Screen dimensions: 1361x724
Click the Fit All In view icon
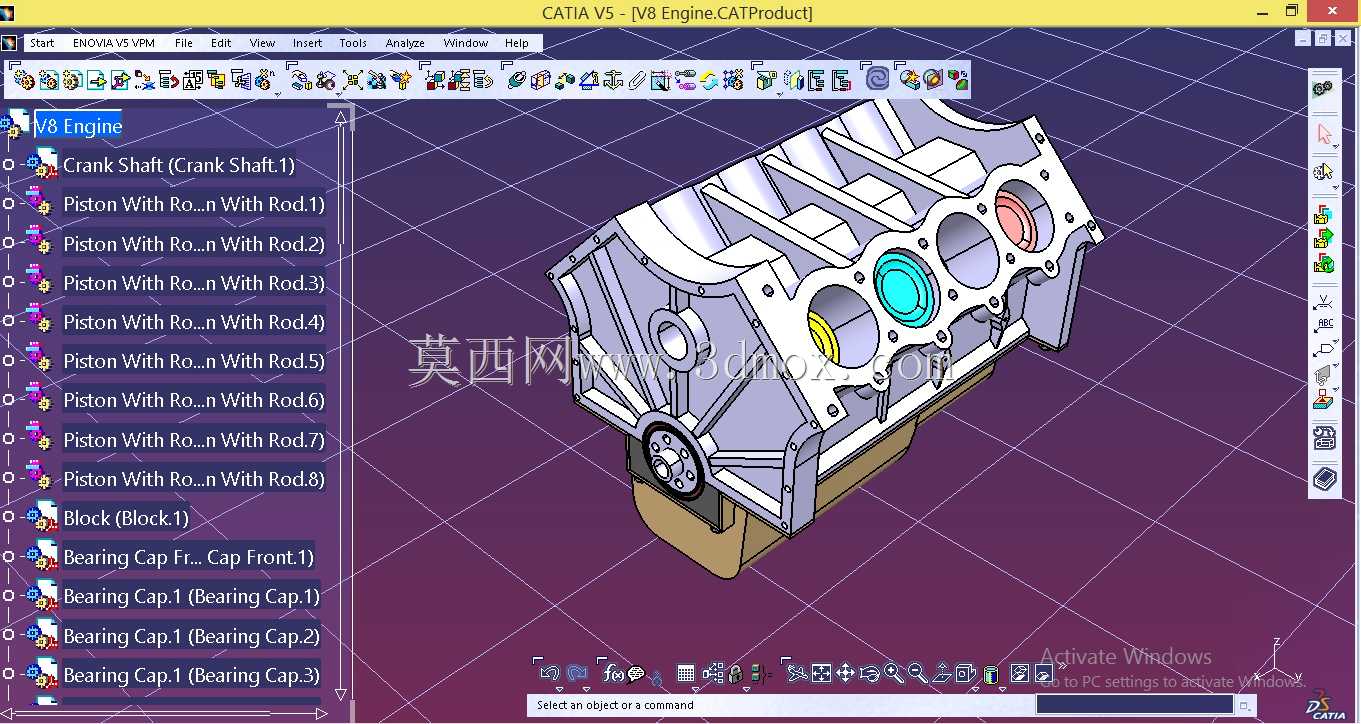[x=821, y=673]
